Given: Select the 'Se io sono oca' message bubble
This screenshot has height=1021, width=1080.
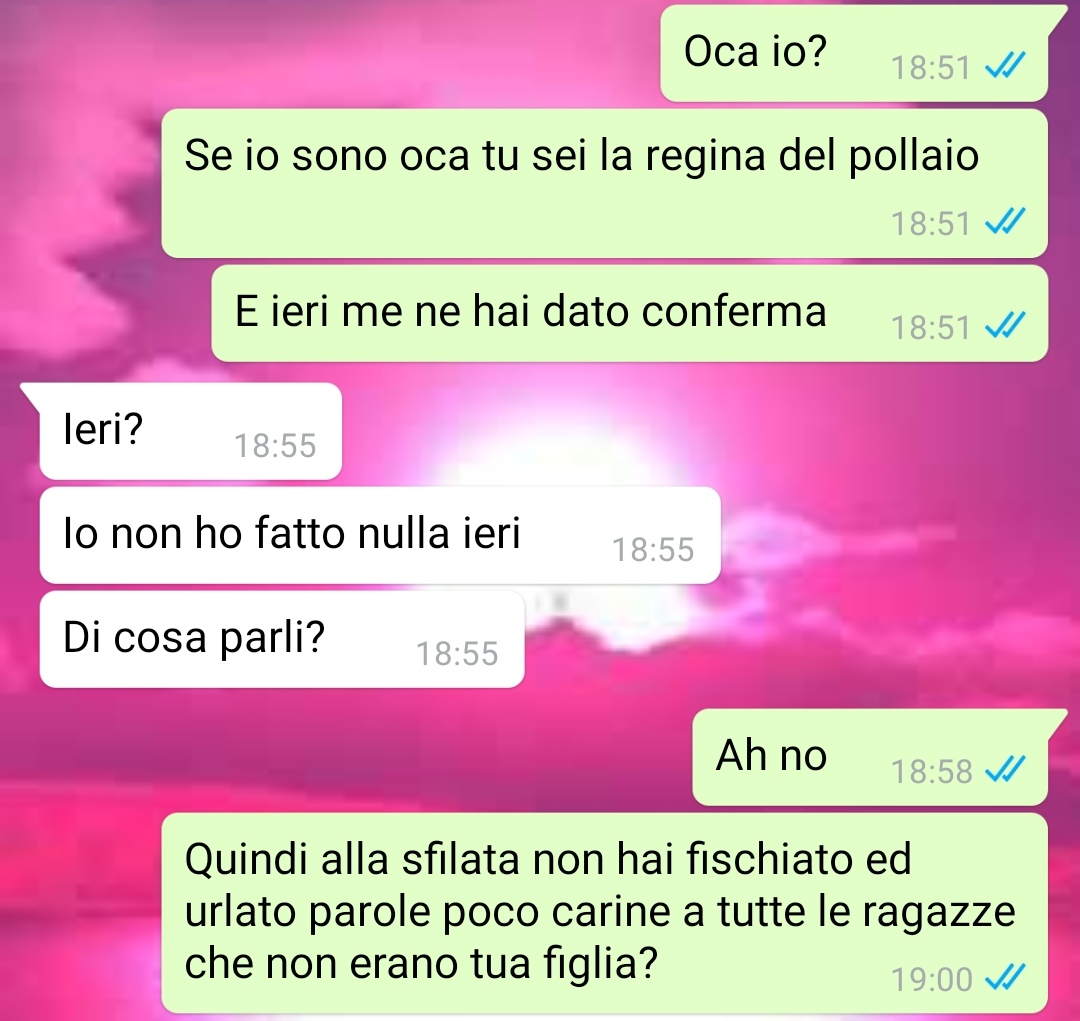Looking at the screenshot, I should [x=604, y=183].
